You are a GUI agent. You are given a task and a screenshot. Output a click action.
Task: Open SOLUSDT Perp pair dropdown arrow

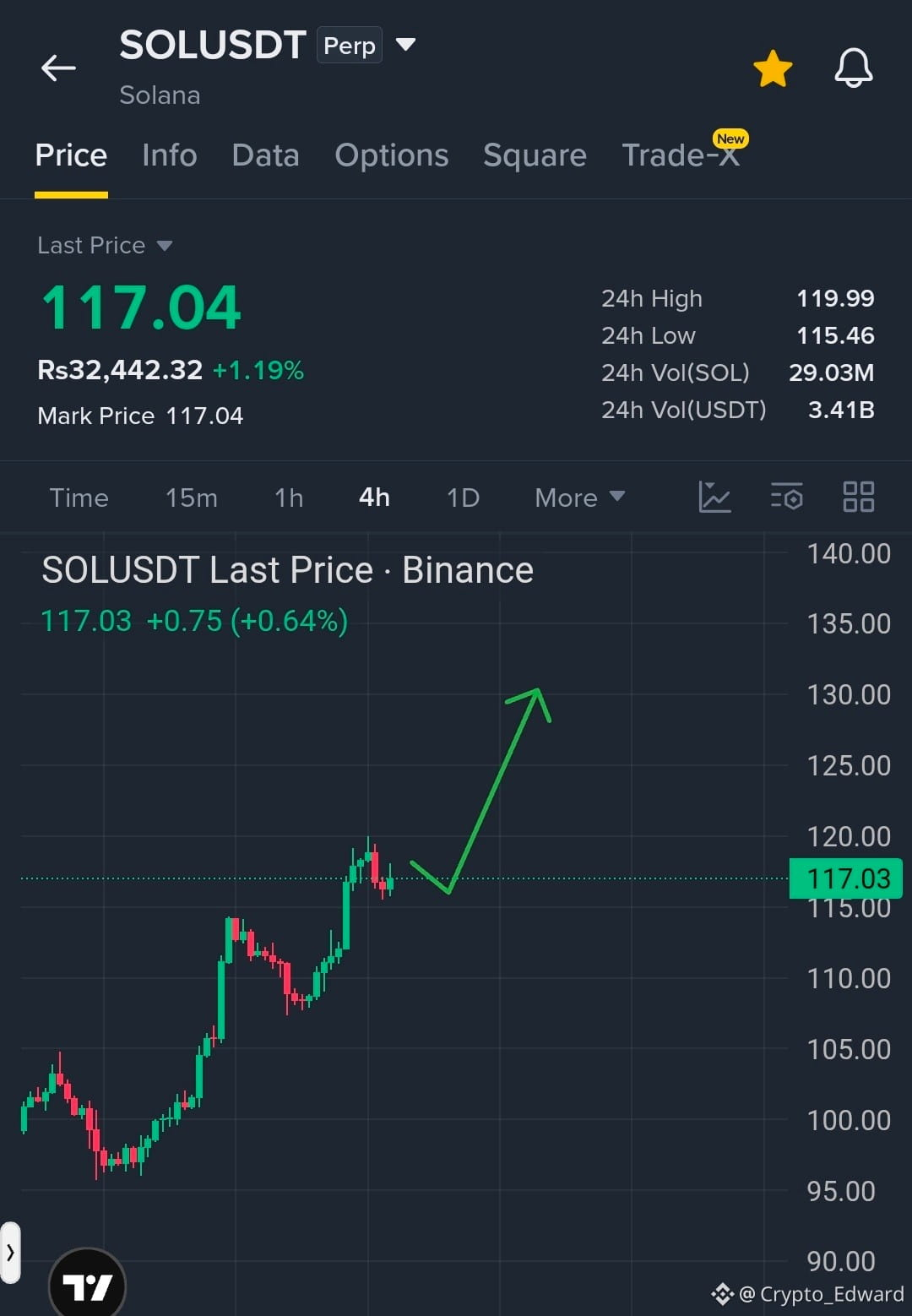(x=405, y=45)
